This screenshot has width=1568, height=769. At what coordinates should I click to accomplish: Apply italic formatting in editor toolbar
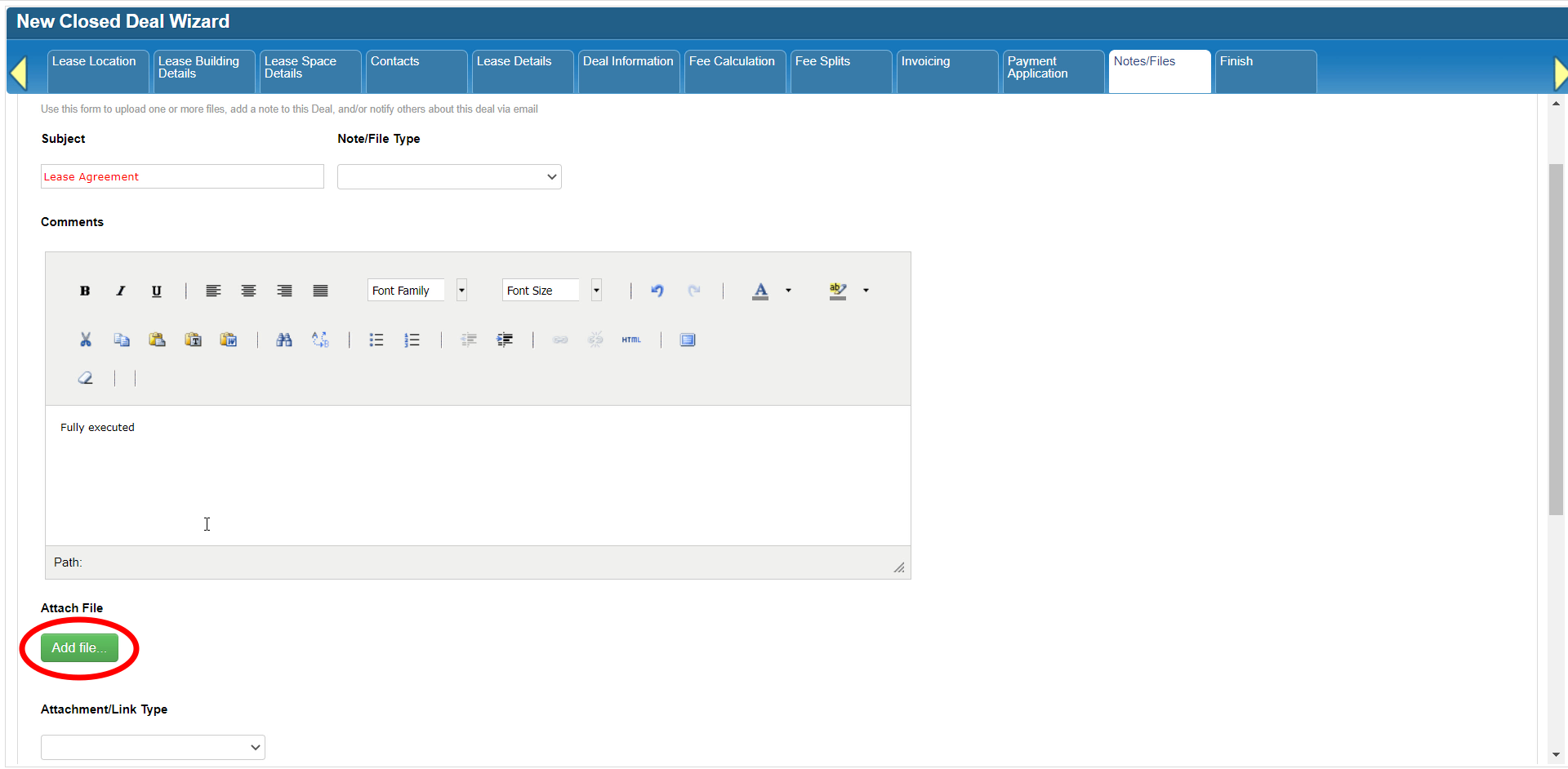coord(121,291)
